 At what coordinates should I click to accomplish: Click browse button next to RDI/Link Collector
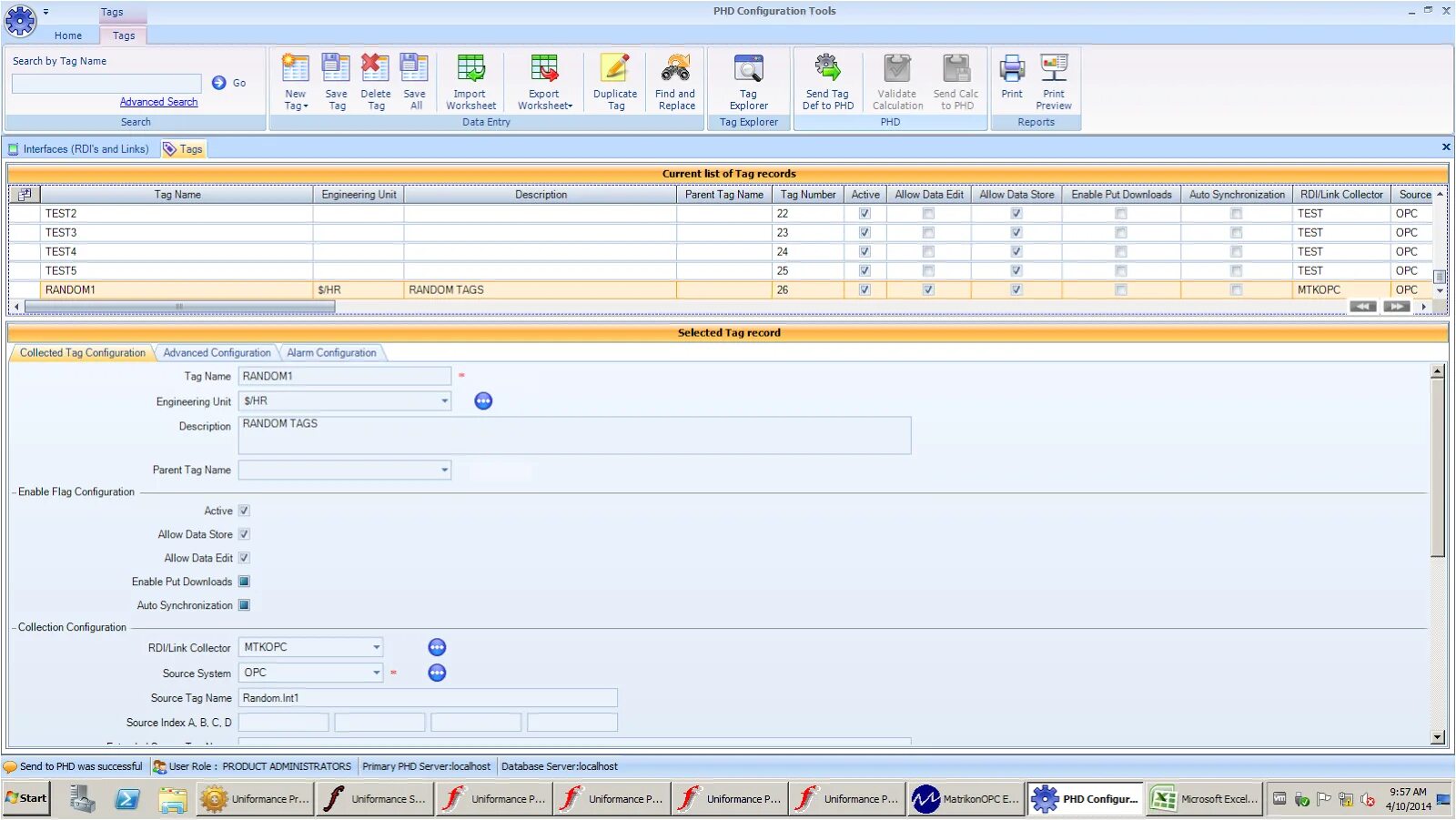[x=437, y=648]
